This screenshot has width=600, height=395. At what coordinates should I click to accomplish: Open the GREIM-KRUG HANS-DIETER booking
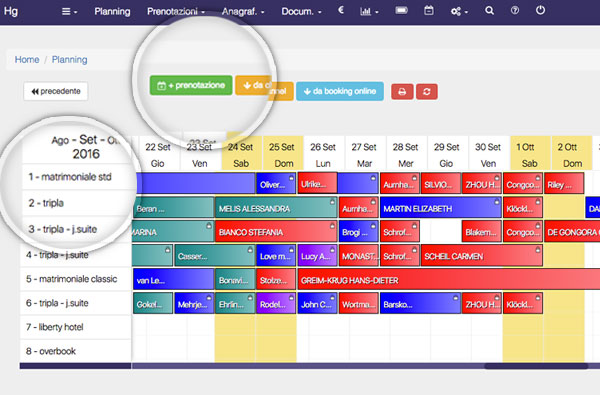[x=448, y=280]
